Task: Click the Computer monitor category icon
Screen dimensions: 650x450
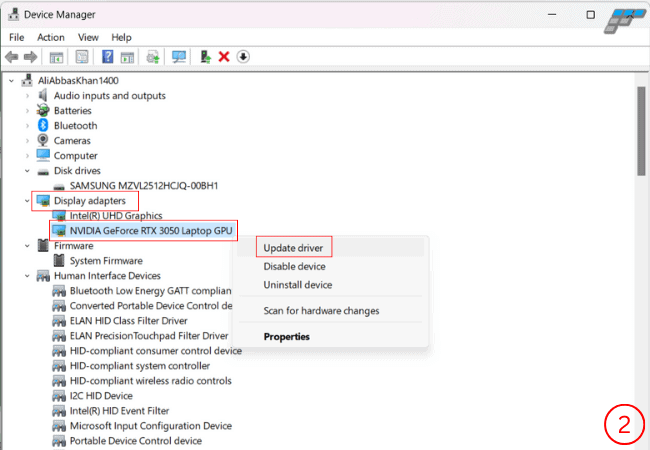Action: click(x=43, y=155)
